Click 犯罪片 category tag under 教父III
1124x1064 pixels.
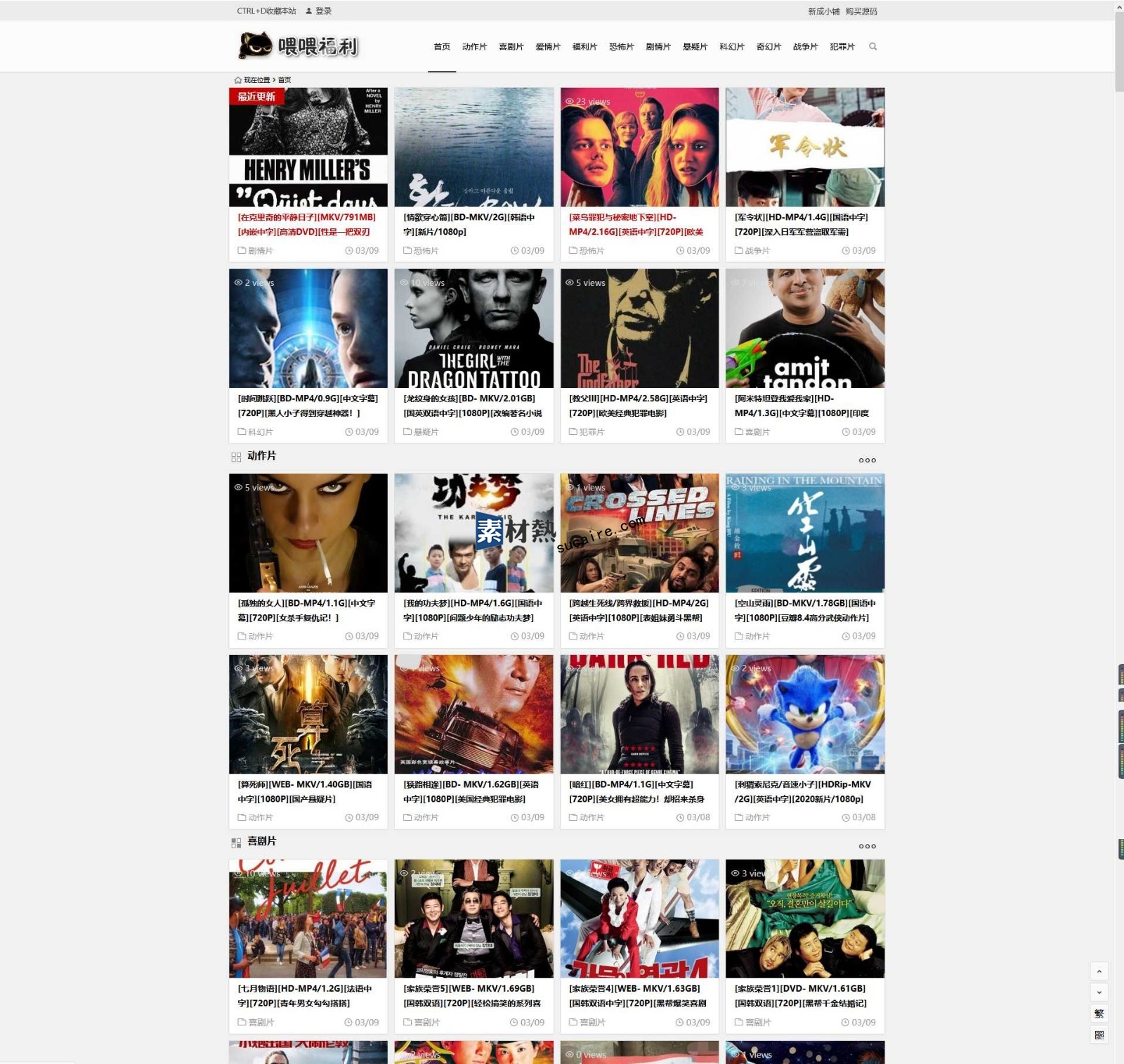(x=592, y=432)
